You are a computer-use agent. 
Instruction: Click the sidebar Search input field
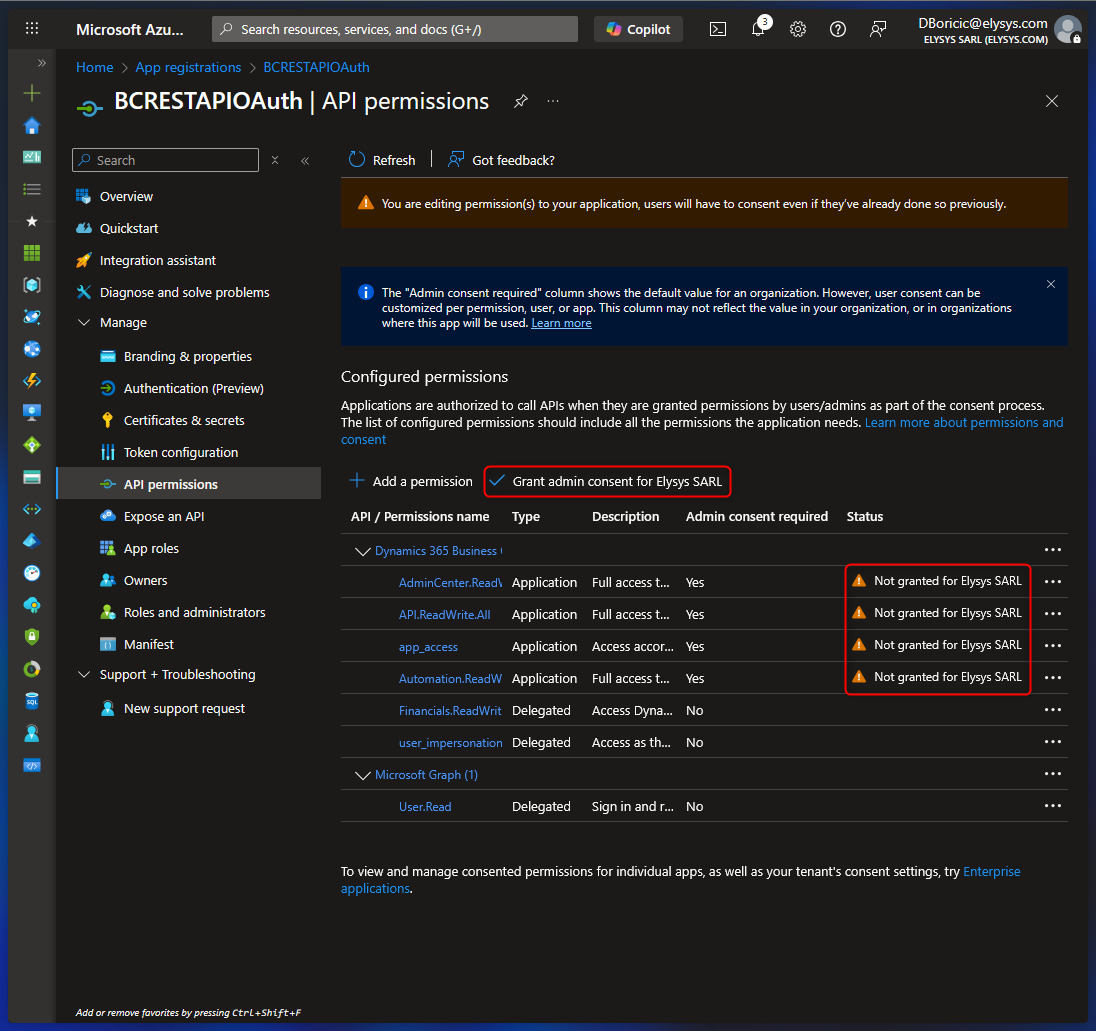point(170,160)
